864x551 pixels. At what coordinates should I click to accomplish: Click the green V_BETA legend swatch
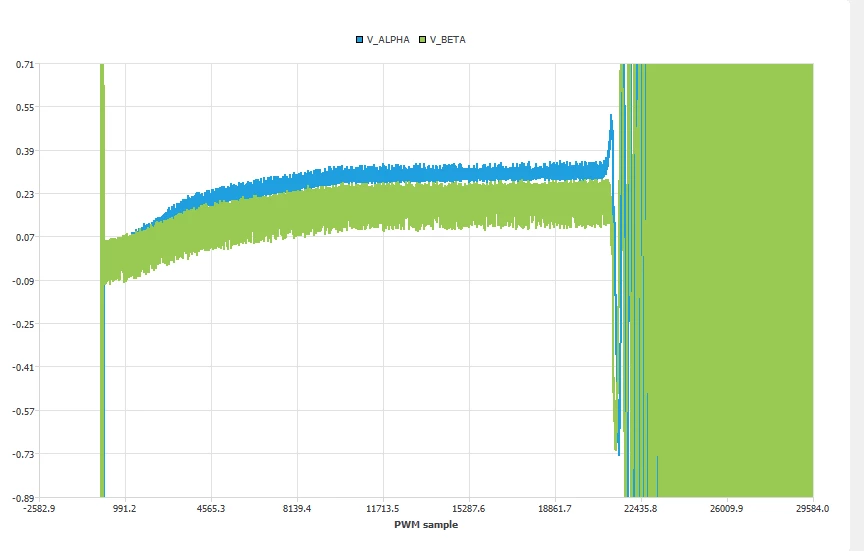pyautogui.click(x=423, y=40)
